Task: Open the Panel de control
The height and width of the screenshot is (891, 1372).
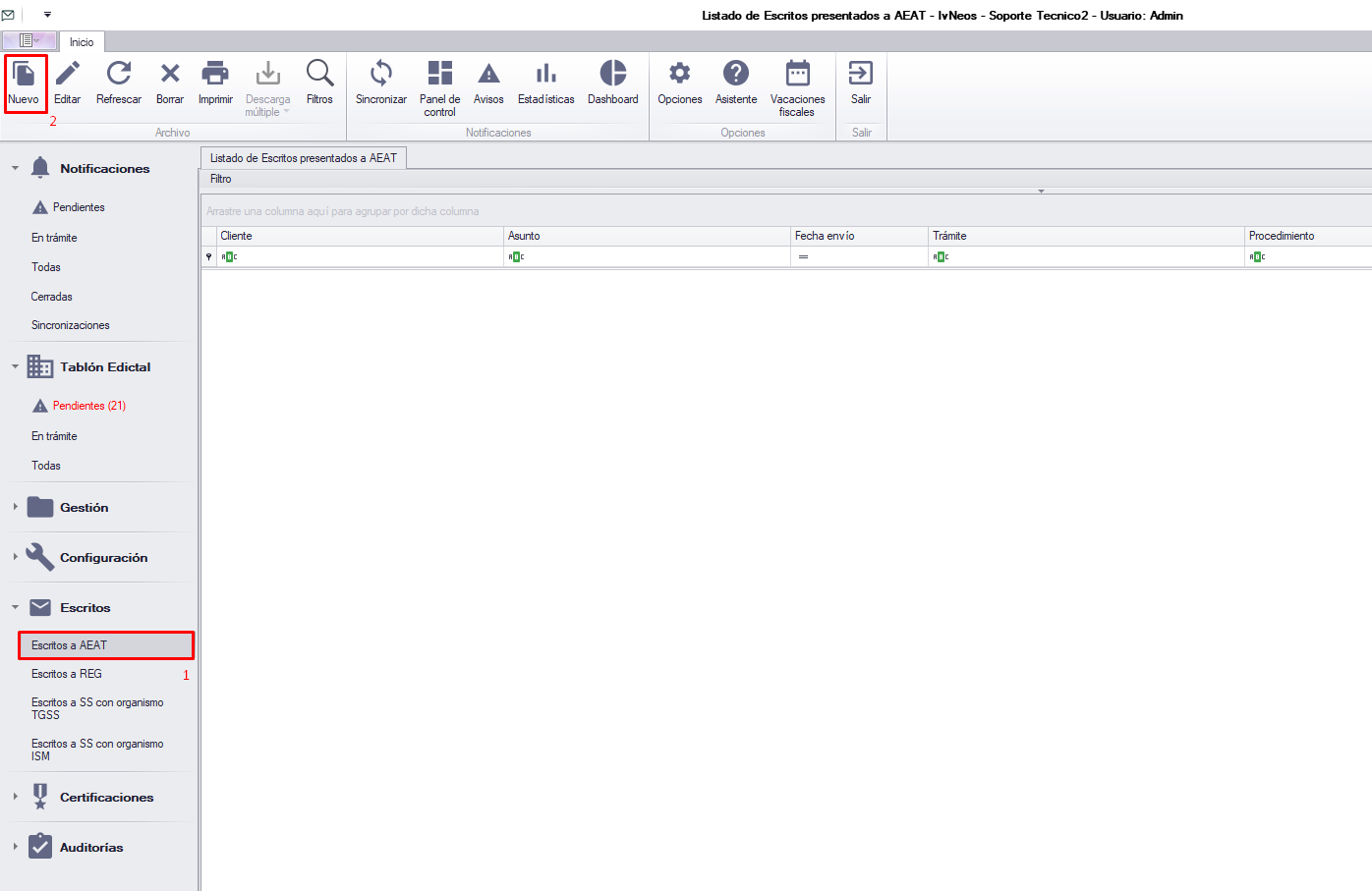Action: coord(439,74)
